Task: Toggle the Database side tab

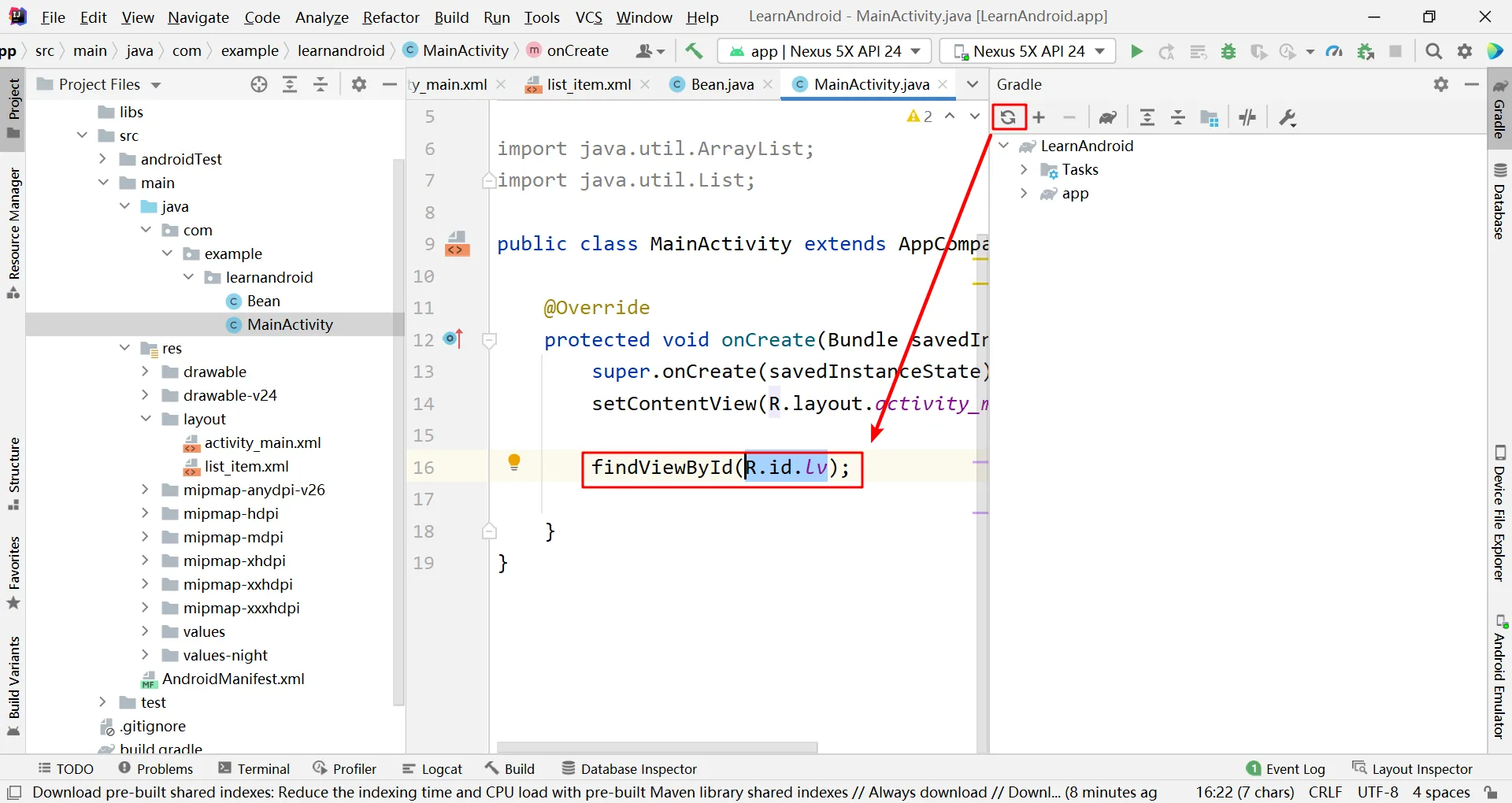Action: click(1499, 201)
